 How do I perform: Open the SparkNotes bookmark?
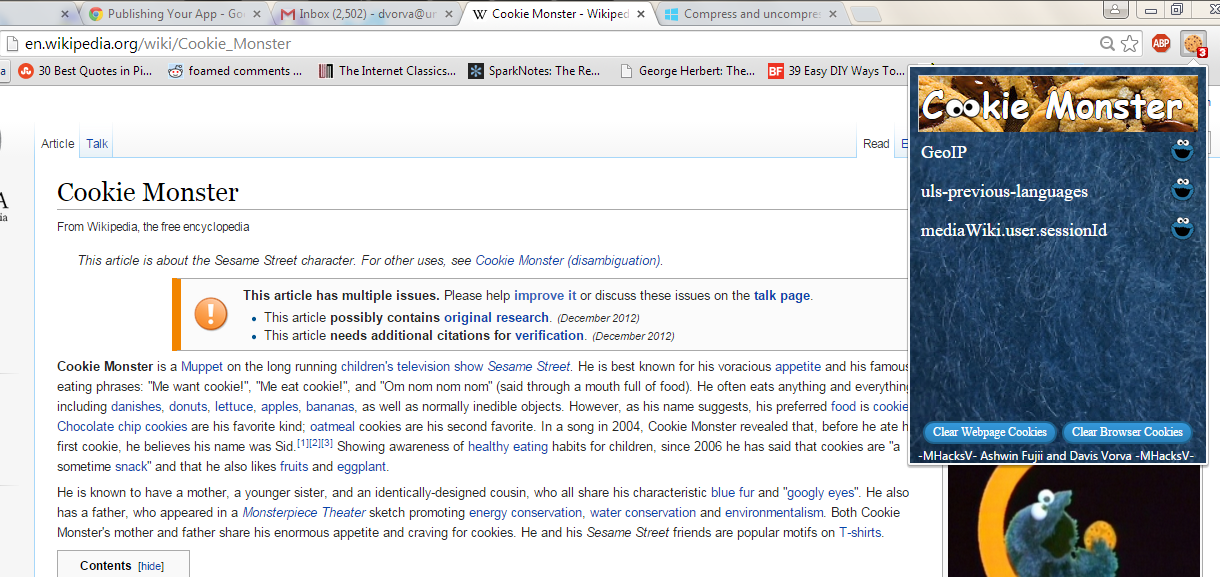tap(535, 71)
